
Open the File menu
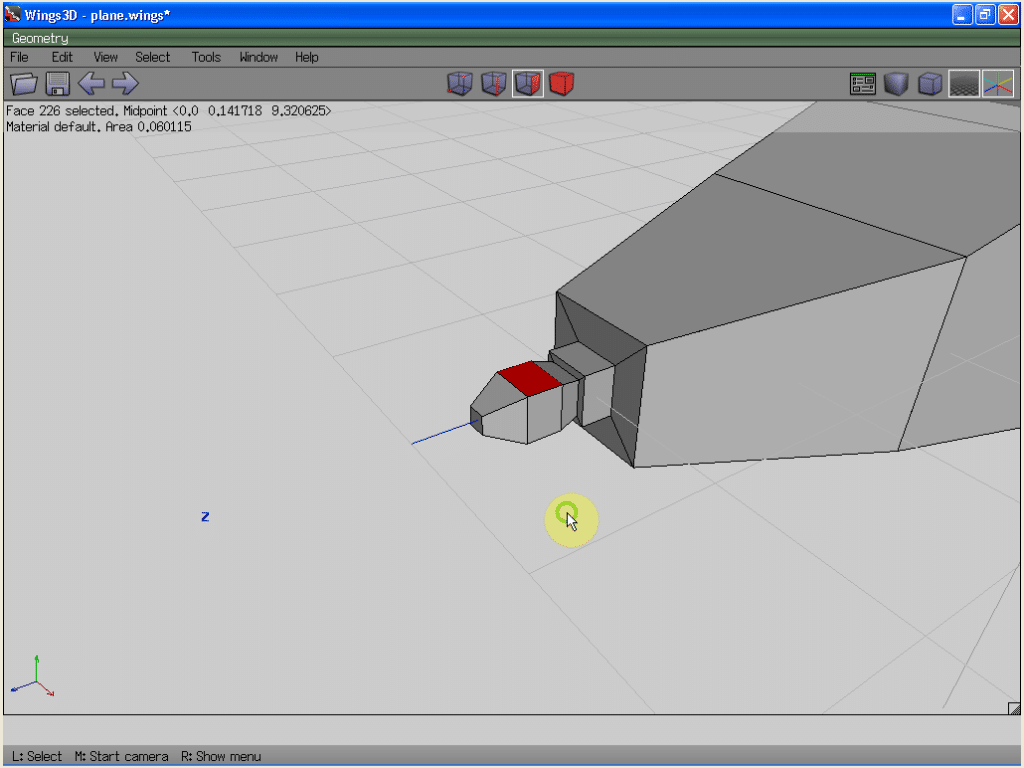click(19, 57)
